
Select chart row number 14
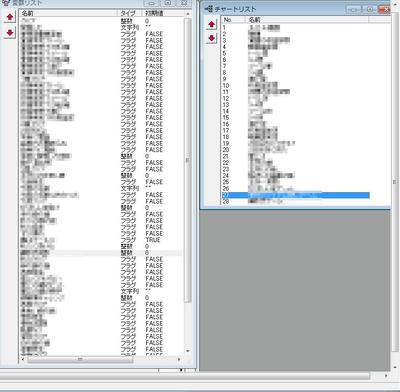[295, 111]
